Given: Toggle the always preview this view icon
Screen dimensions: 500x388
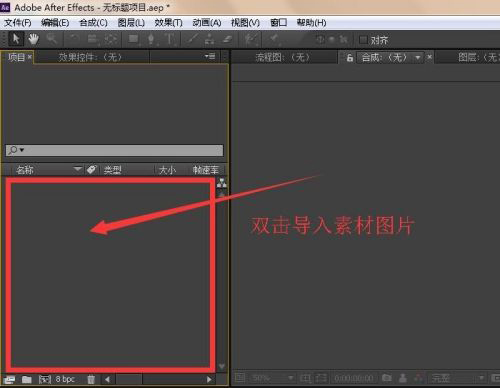Looking at the screenshot, I should (x=239, y=378).
